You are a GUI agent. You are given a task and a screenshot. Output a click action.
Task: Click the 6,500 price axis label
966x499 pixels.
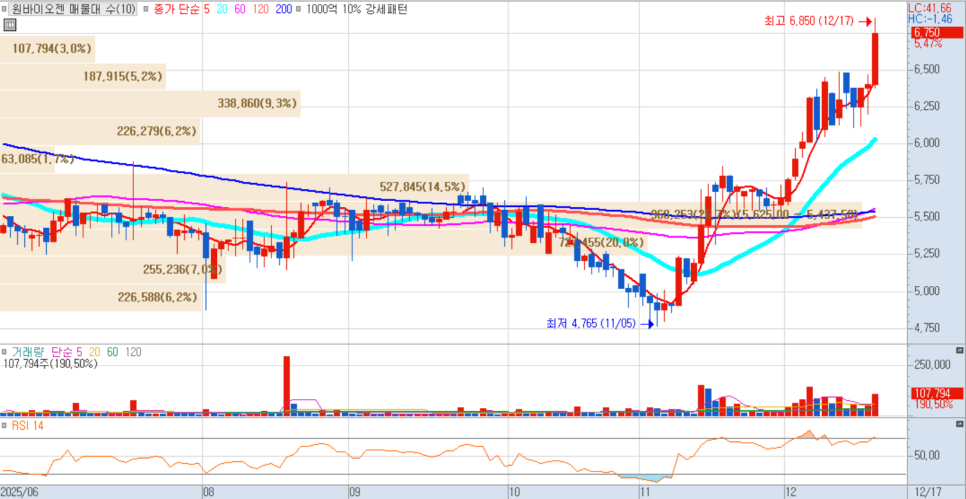point(926,70)
